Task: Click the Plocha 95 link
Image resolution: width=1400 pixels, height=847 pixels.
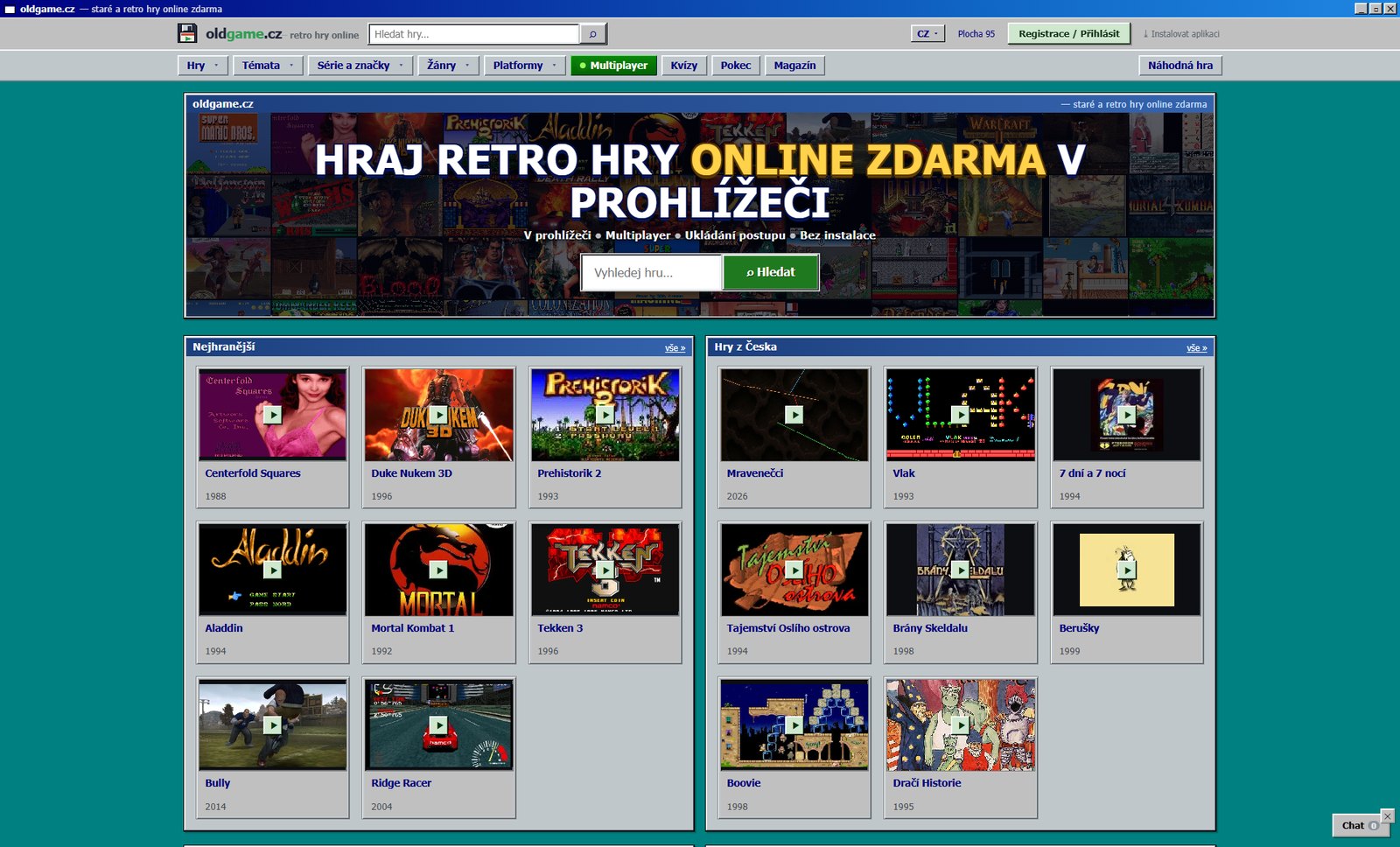Action: coord(976,34)
